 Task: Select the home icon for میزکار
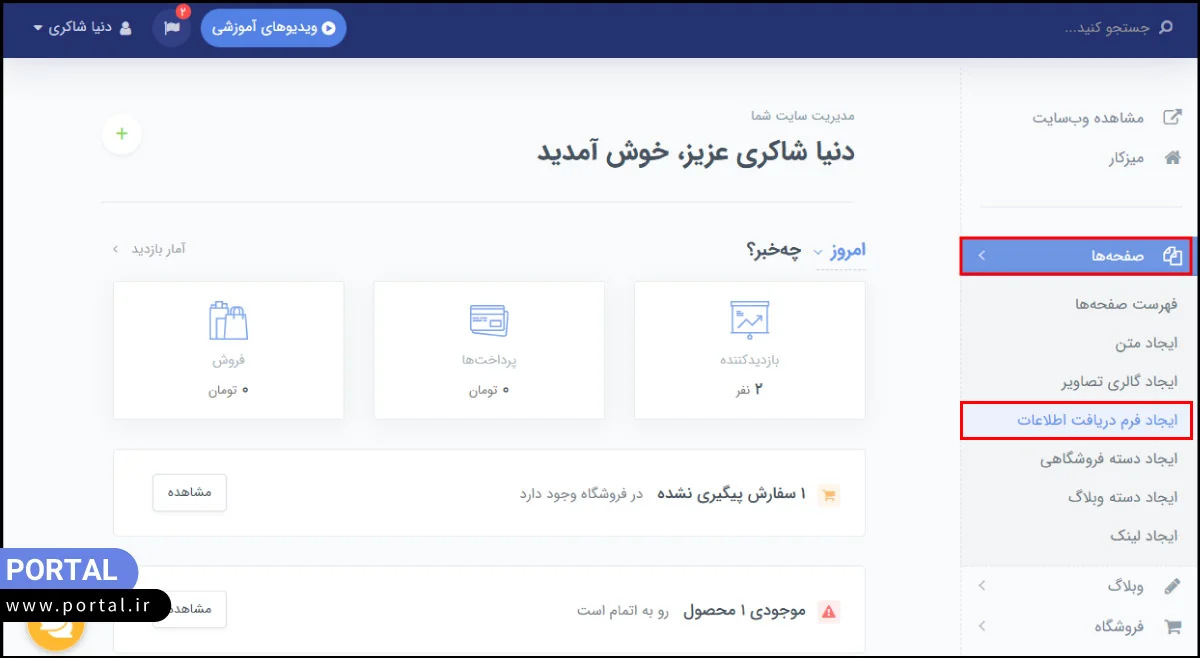click(1172, 157)
